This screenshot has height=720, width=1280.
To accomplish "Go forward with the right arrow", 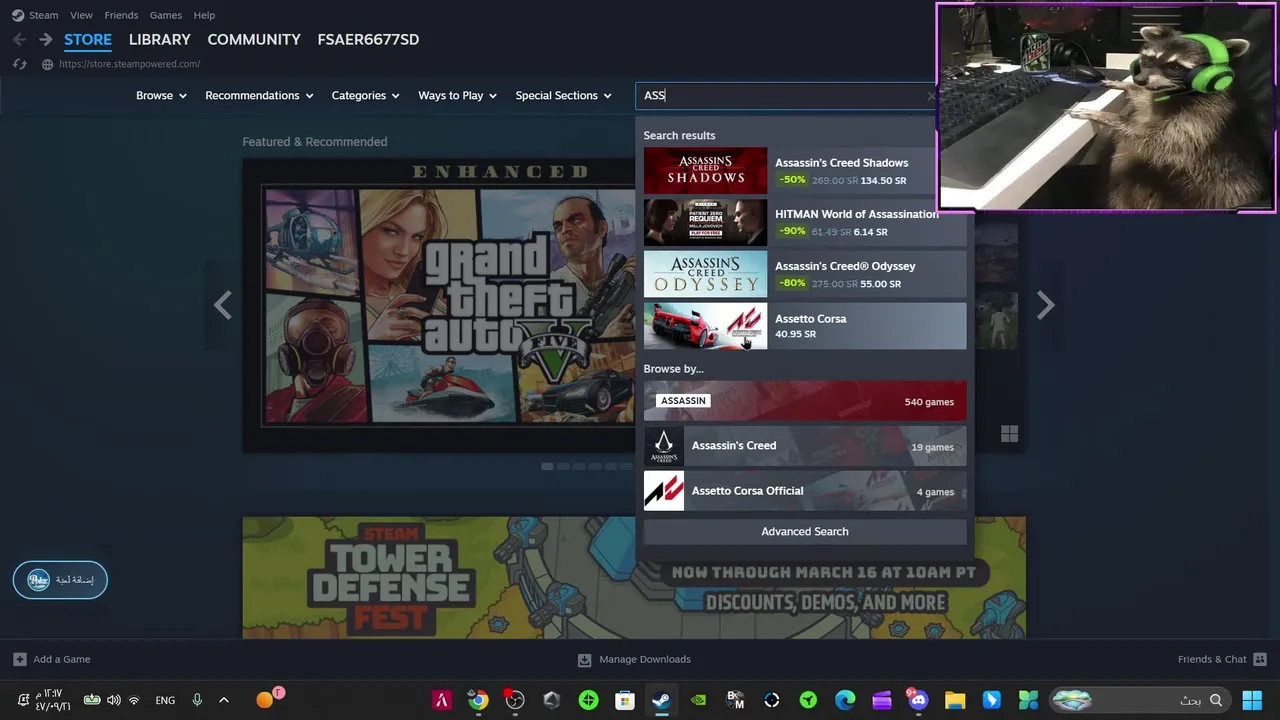I will click(45, 39).
